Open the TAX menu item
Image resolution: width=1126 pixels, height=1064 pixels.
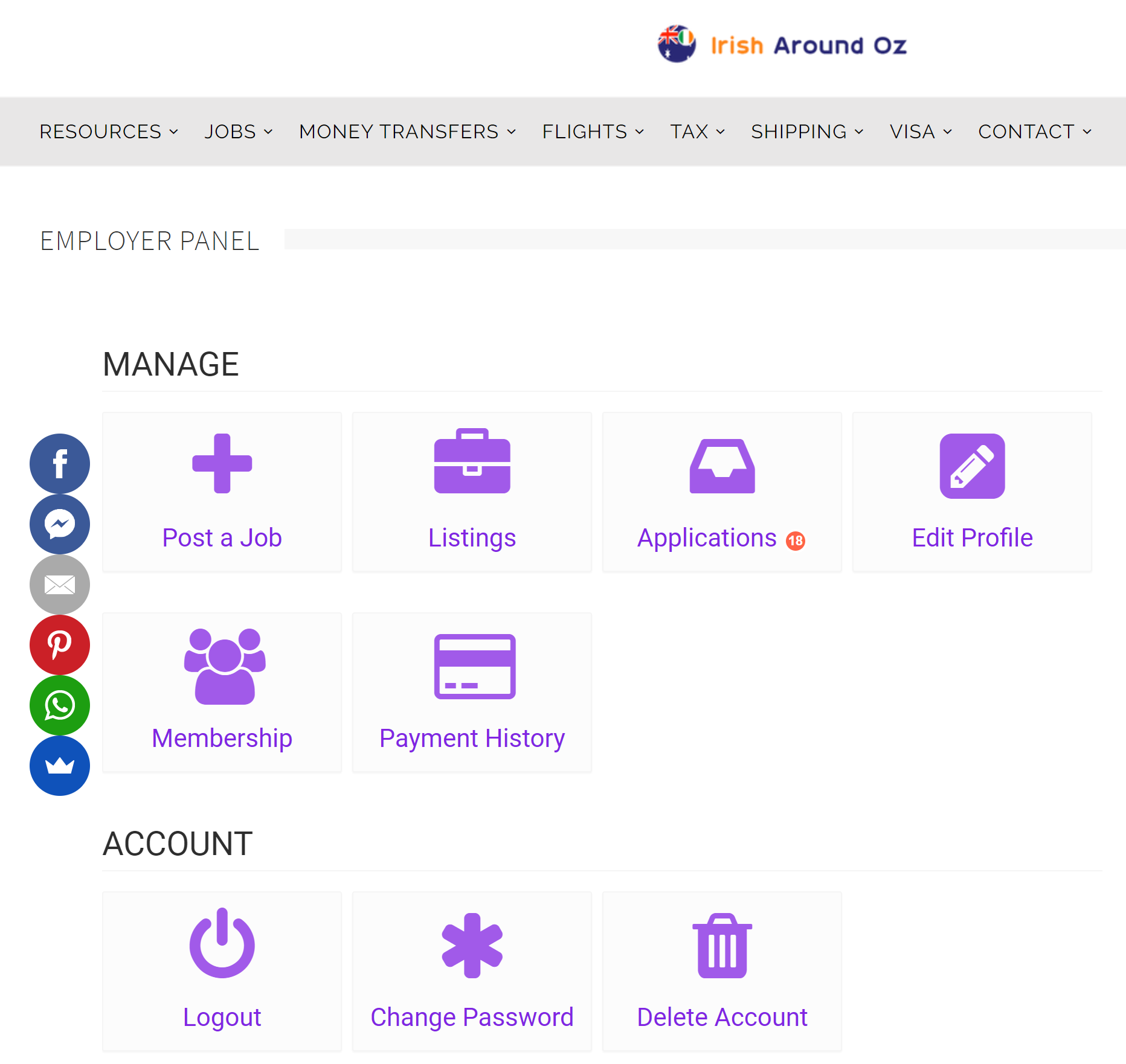[x=689, y=132]
